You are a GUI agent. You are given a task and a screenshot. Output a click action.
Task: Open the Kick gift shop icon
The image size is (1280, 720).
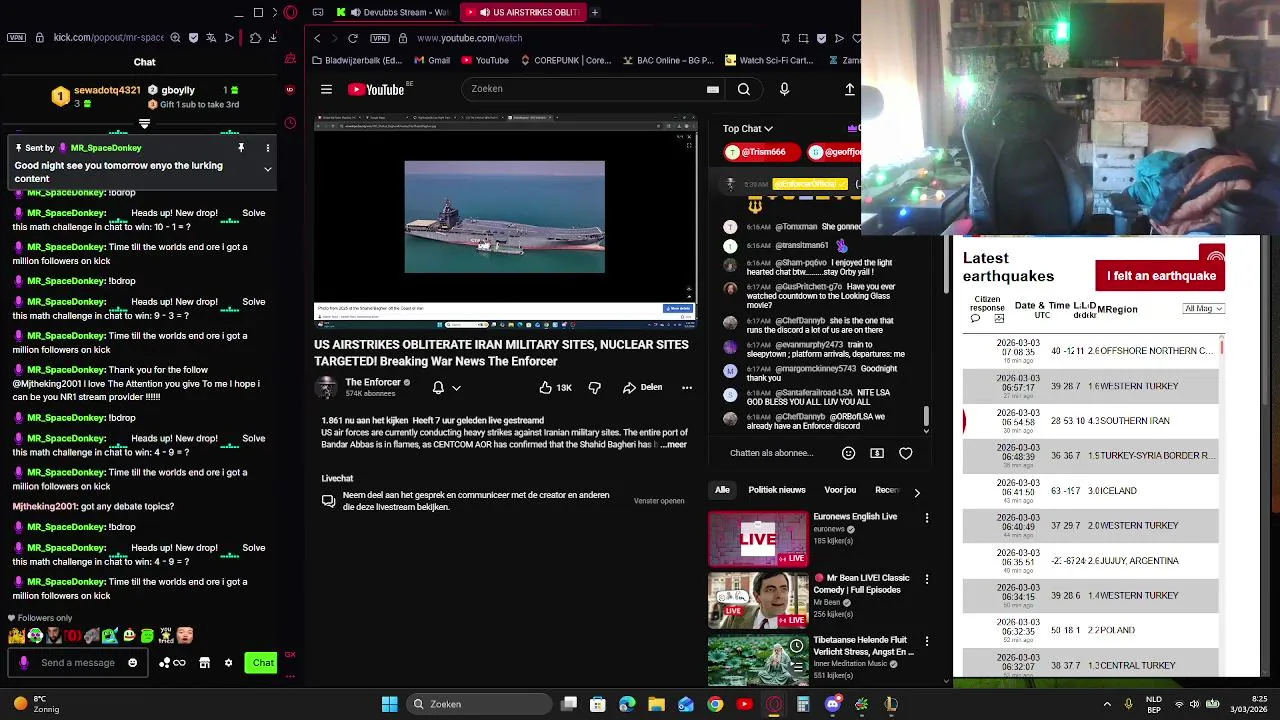[204, 662]
